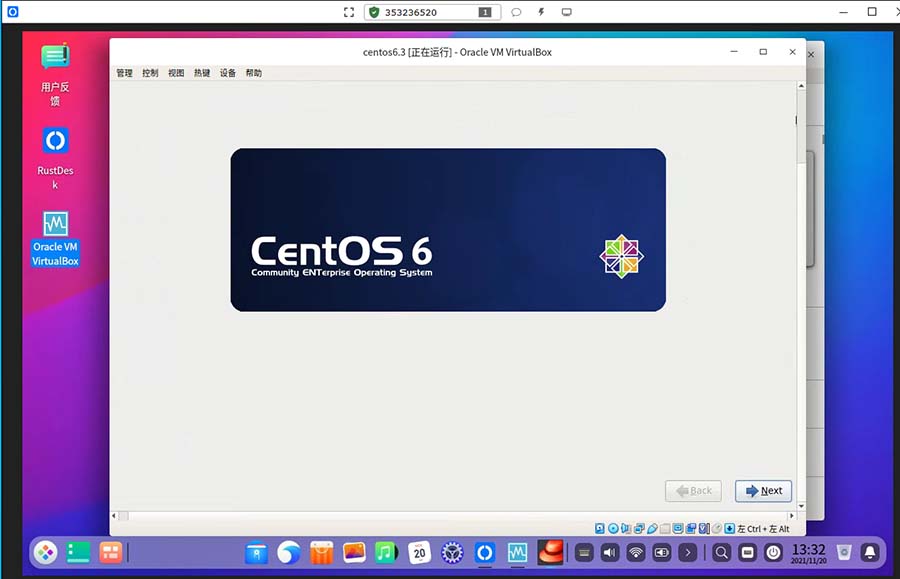Open the launcher icon in the dock

(45, 553)
